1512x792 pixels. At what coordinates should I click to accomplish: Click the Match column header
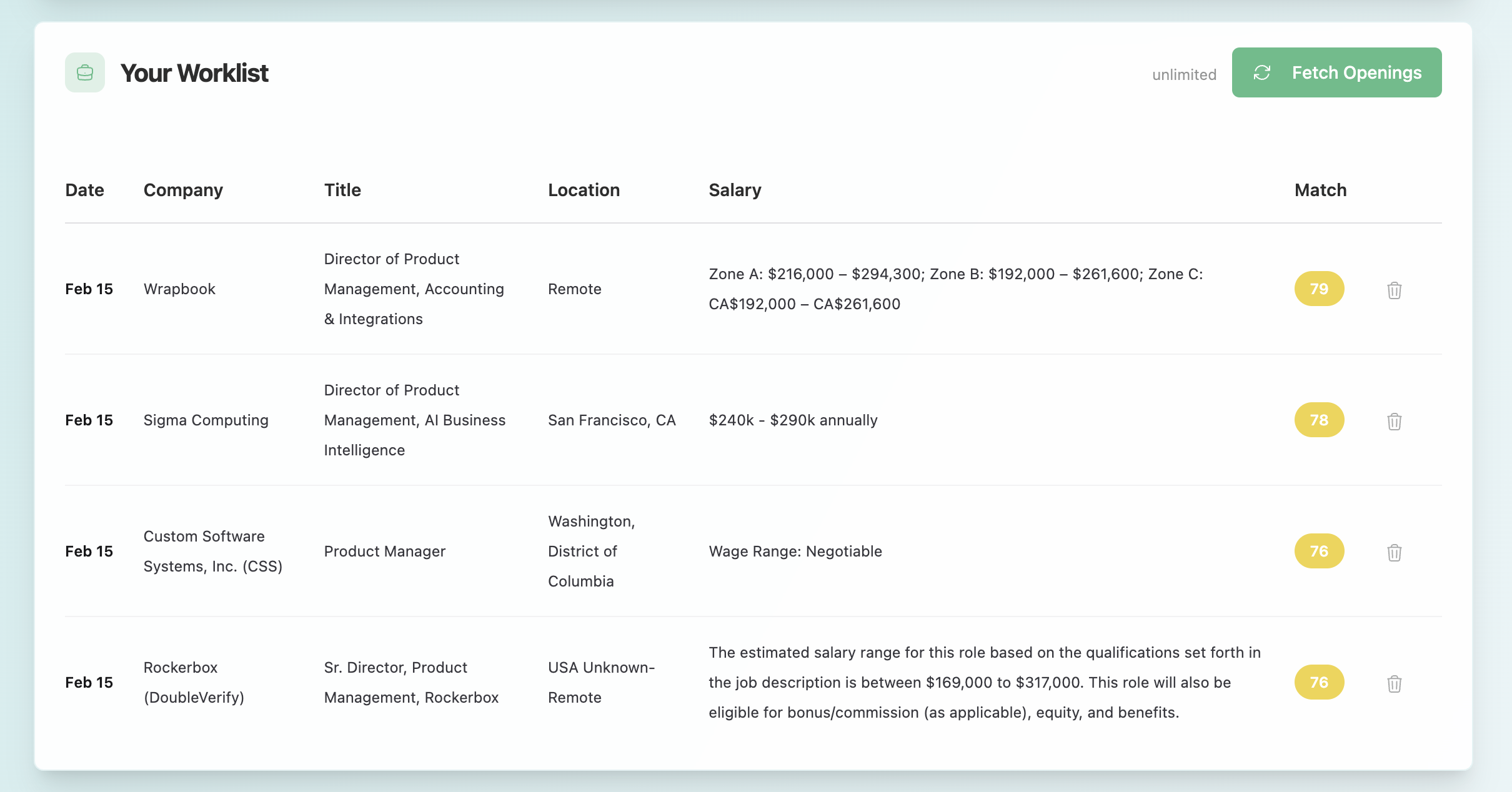tap(1320, 190)
